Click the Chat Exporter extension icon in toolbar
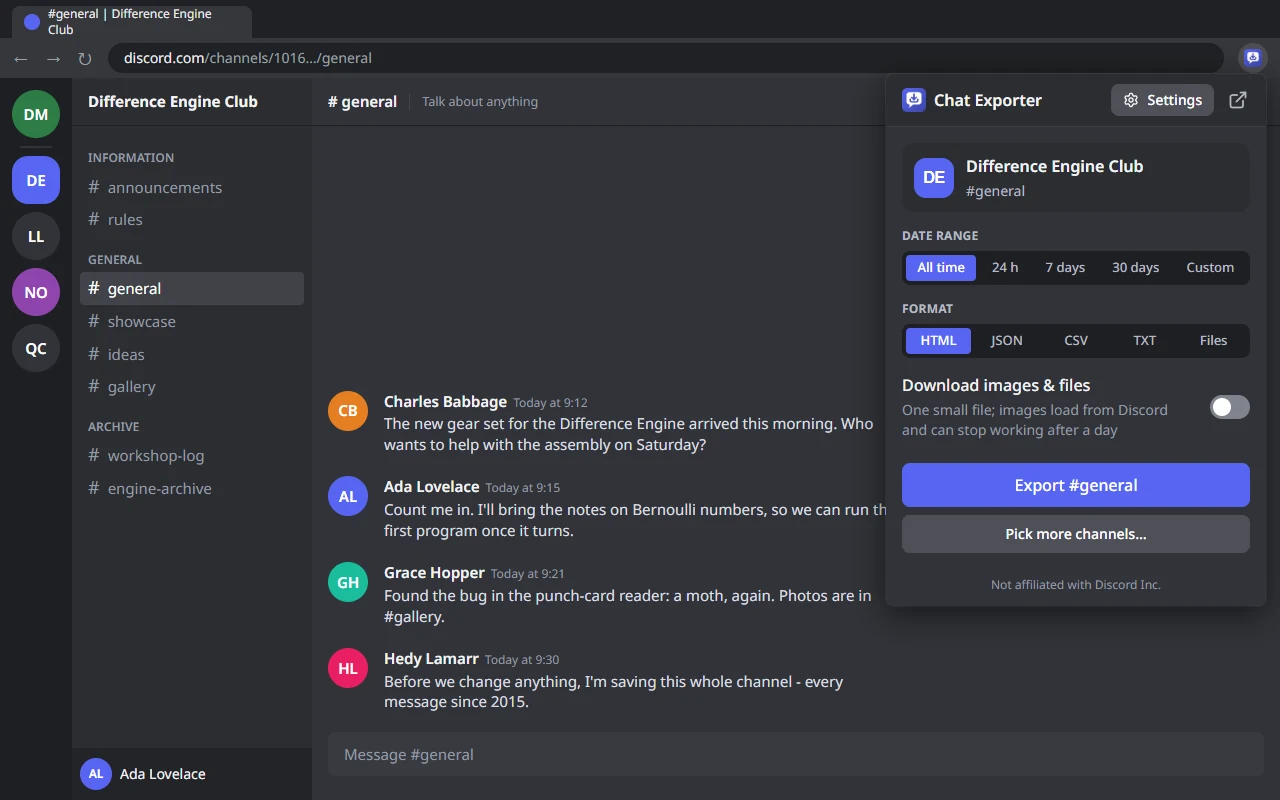The image size is (1280, 800). coord(1252,58)
